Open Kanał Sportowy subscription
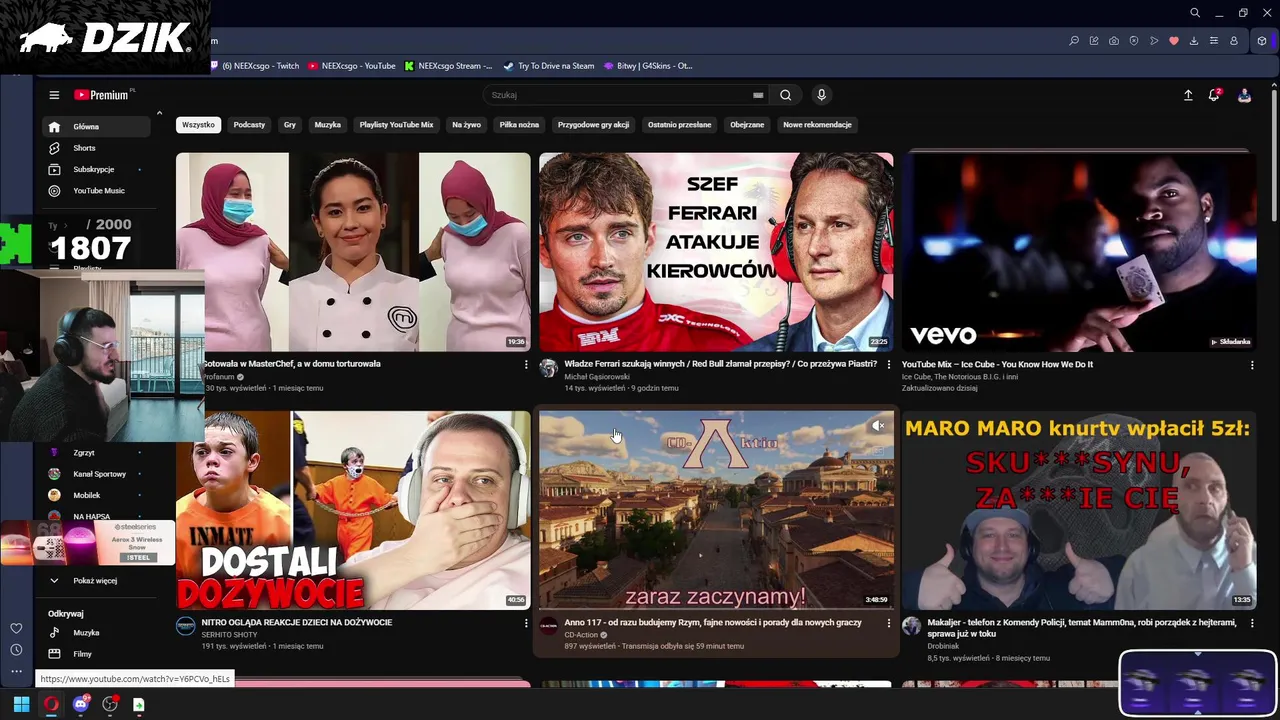 coord(97,474)
